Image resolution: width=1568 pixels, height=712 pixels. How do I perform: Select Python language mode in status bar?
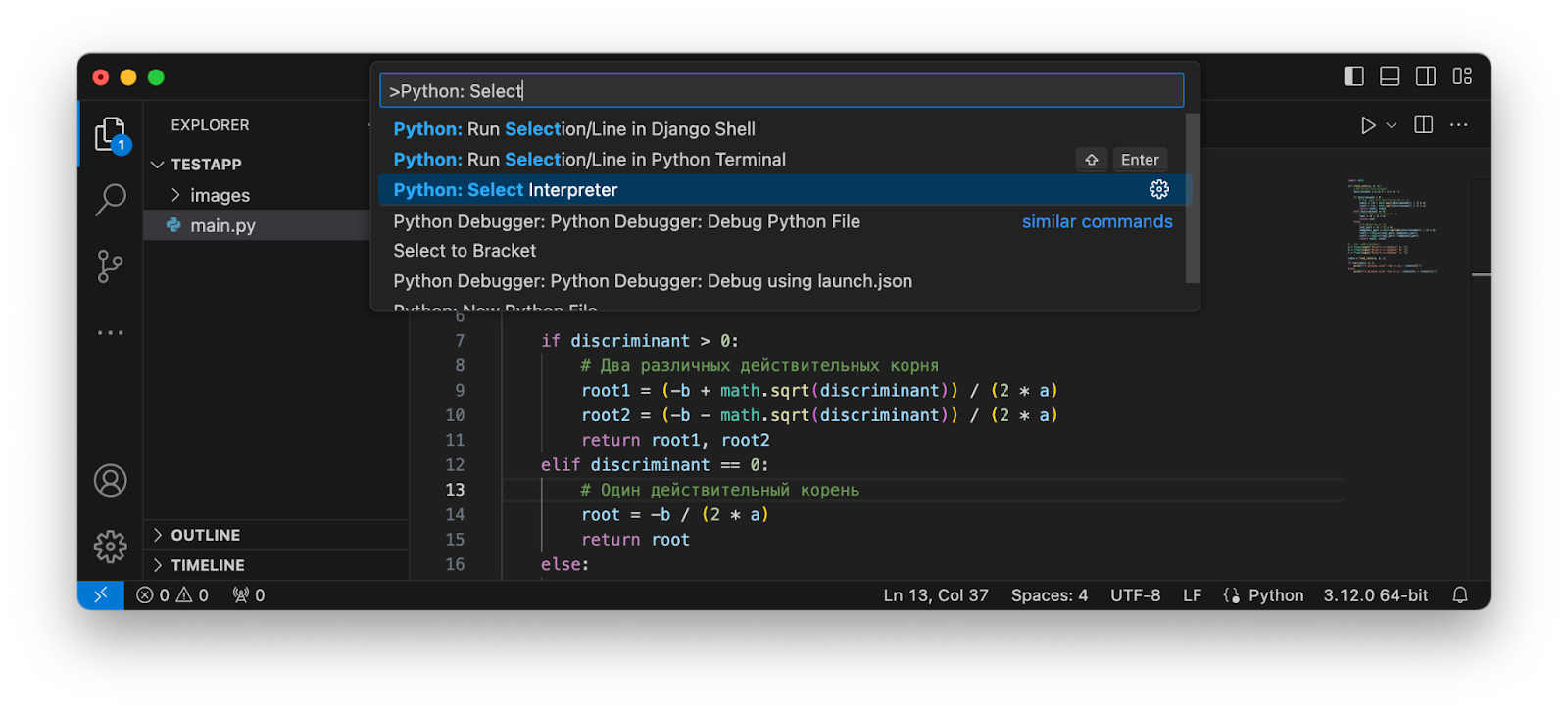pyautogui.click(x=1275, y=595)
